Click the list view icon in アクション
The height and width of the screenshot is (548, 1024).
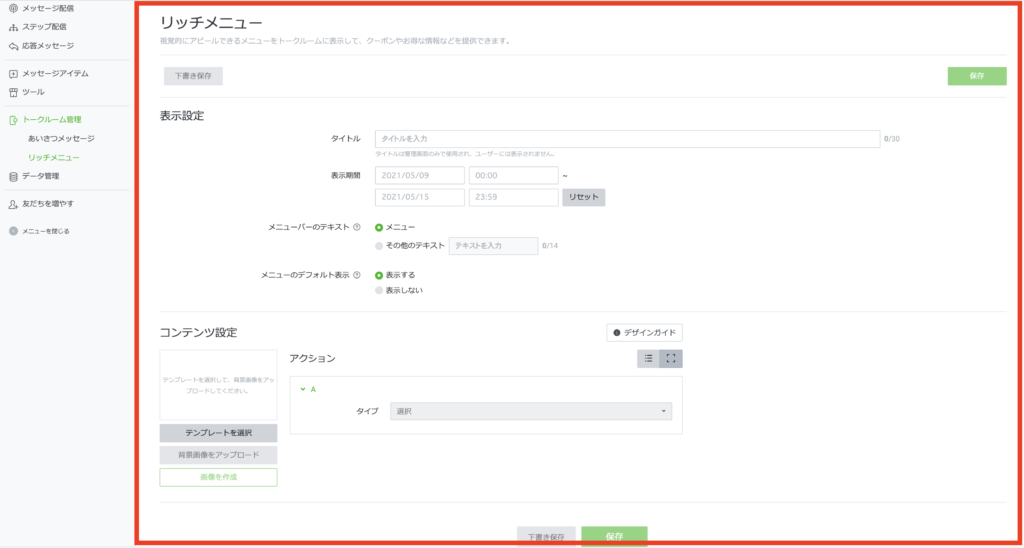point(648,358)
